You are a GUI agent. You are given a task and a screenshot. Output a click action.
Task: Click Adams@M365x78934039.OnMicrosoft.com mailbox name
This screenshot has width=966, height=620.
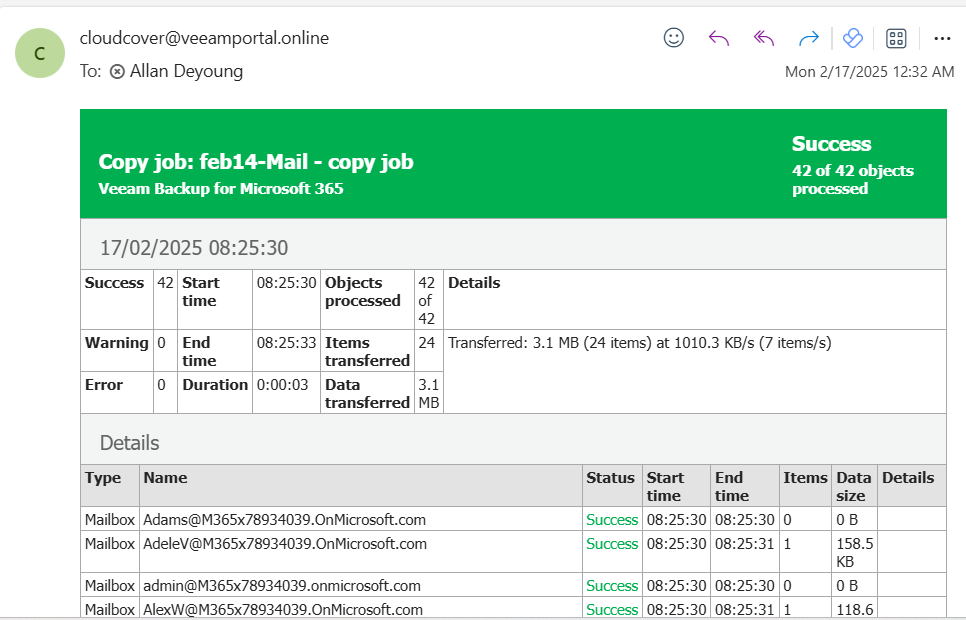tap(284, 520)
